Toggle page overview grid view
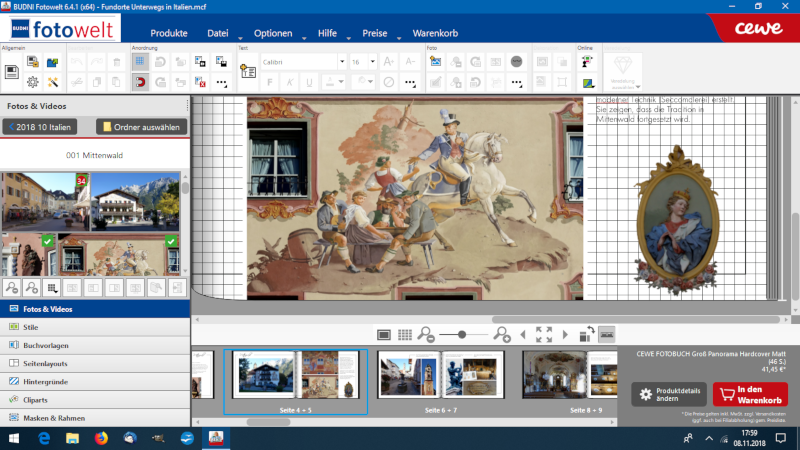This screenshot has height=450, width=800. pos(405,334)
